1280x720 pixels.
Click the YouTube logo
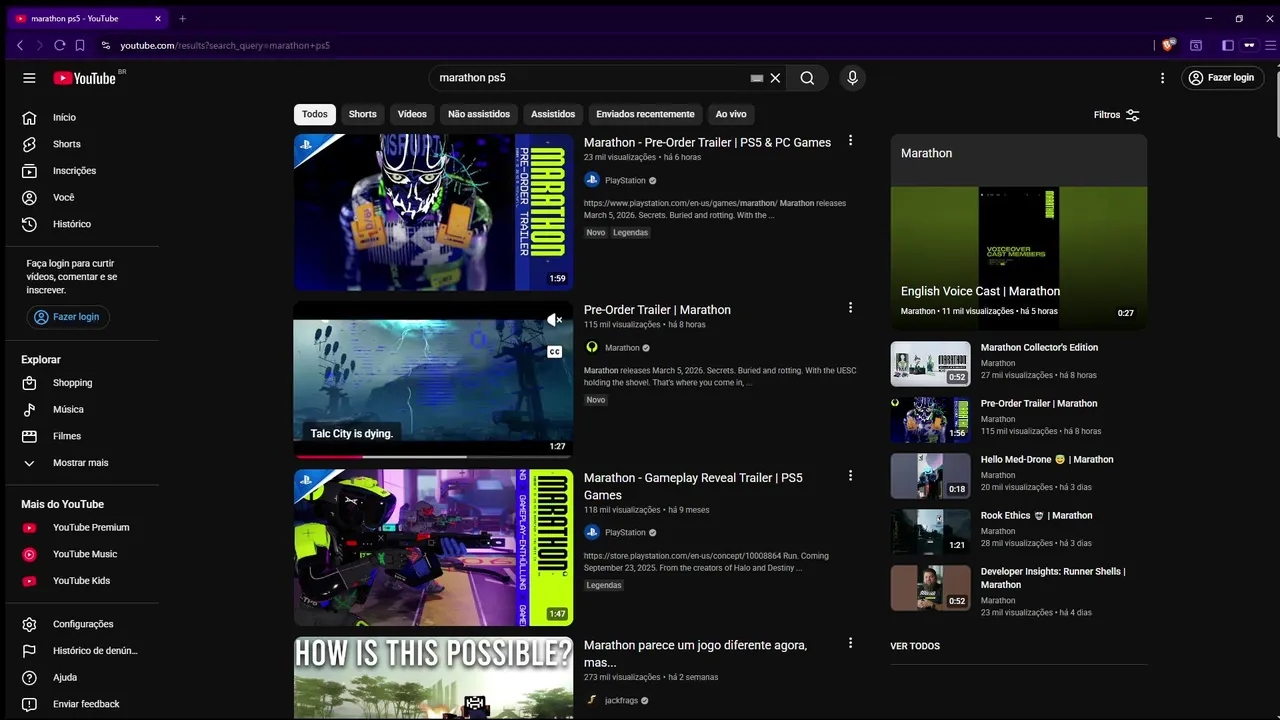[x=85, y=78]
